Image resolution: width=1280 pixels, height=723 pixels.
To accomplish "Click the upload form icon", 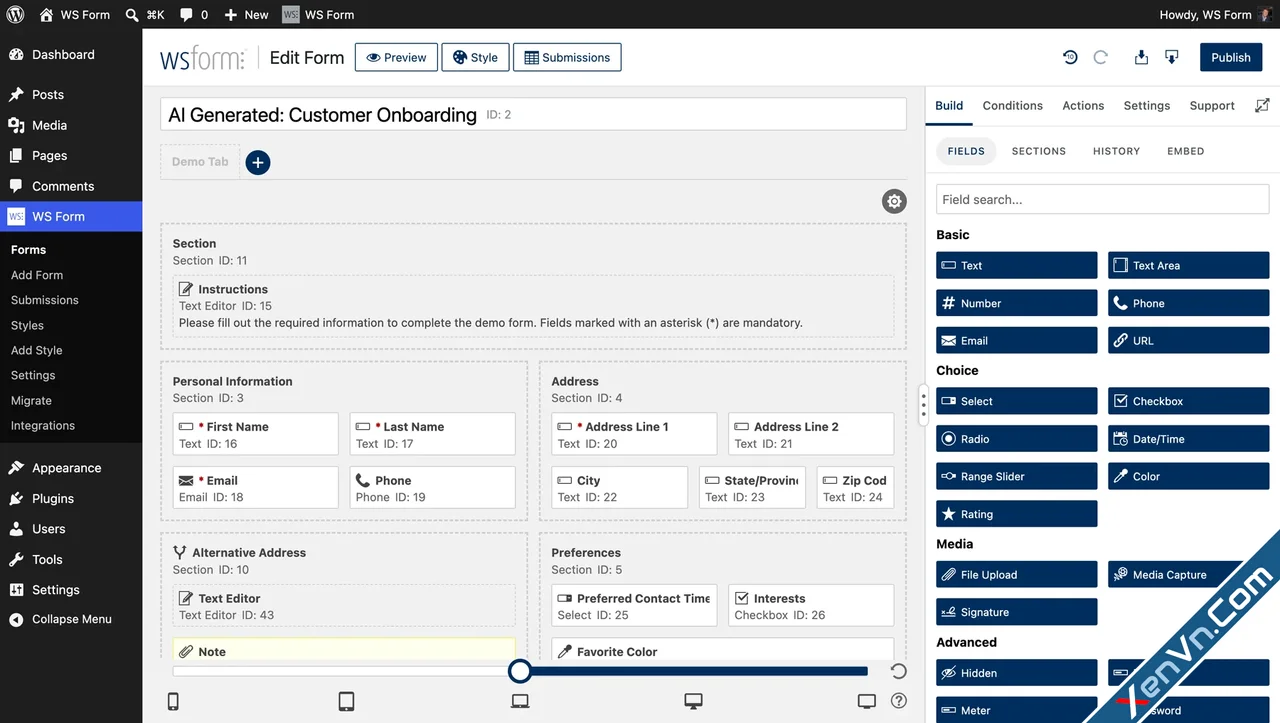I will (1141, 58).
